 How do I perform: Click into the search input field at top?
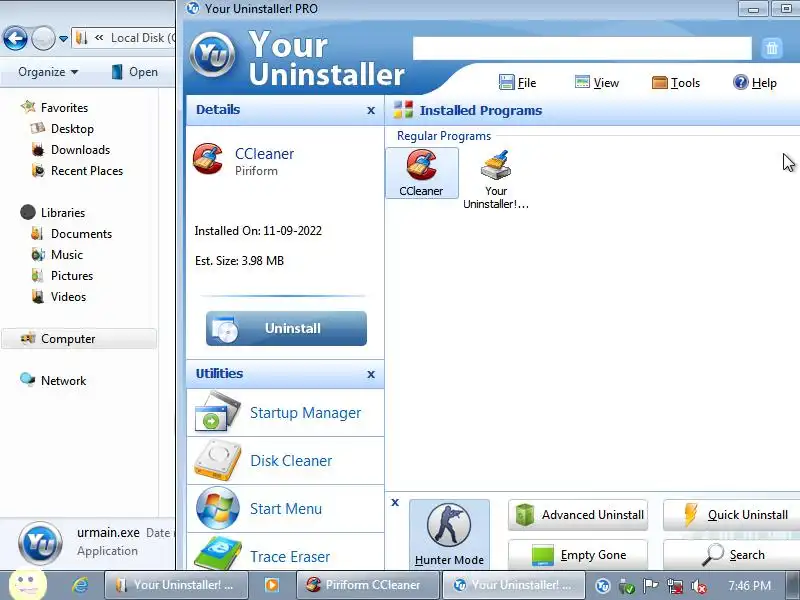[582, 48]
